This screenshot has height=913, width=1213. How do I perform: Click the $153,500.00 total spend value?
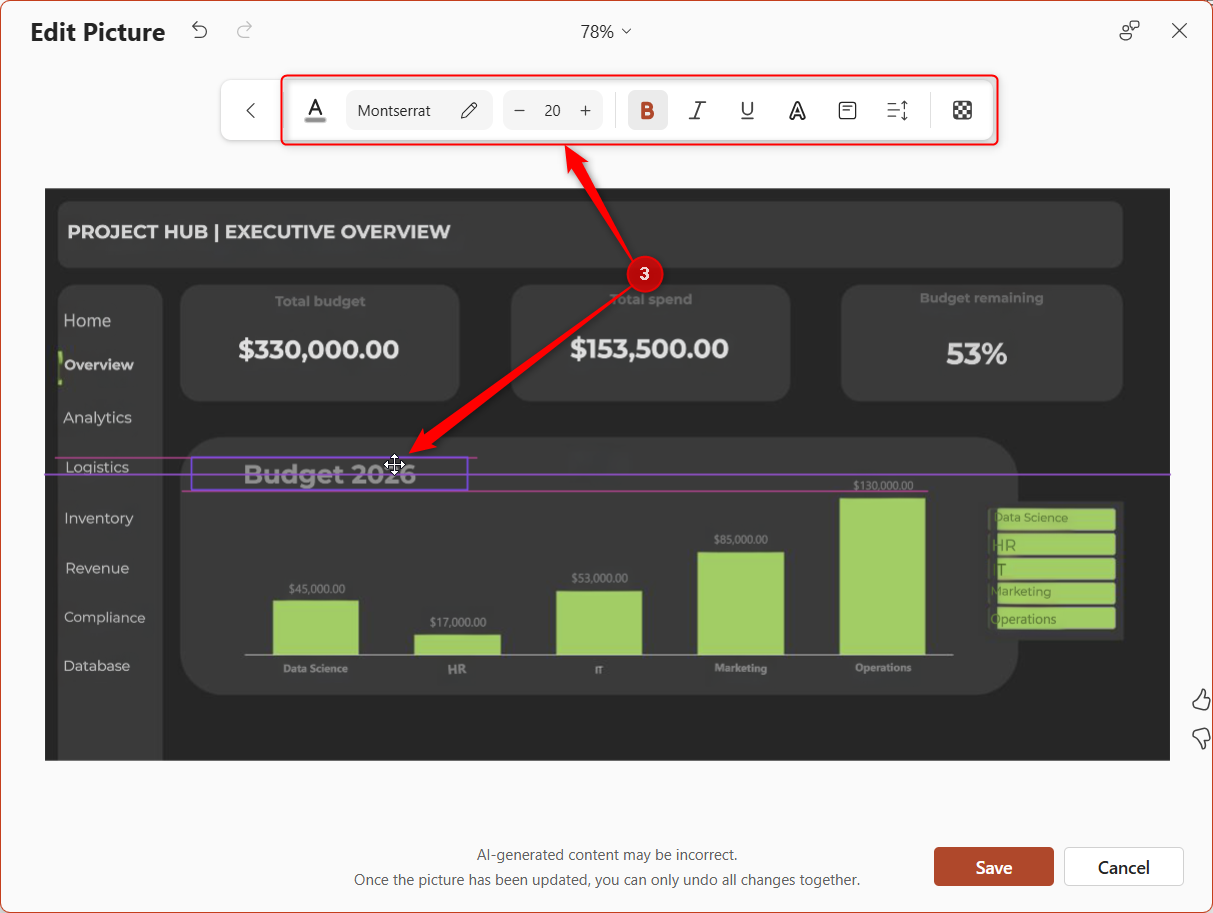[x=650, y=349]
